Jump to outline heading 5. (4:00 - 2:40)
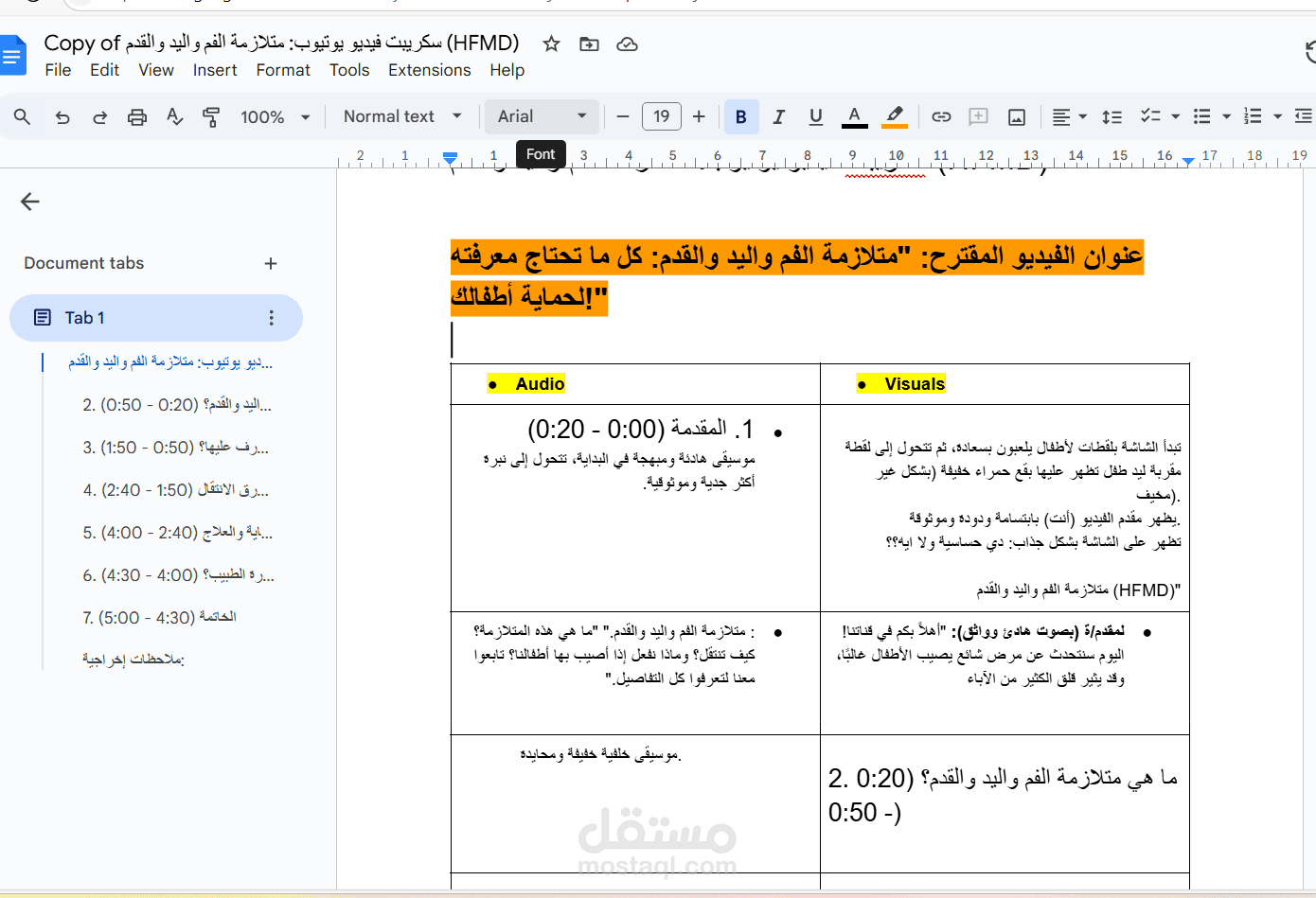 coord(177,533)
